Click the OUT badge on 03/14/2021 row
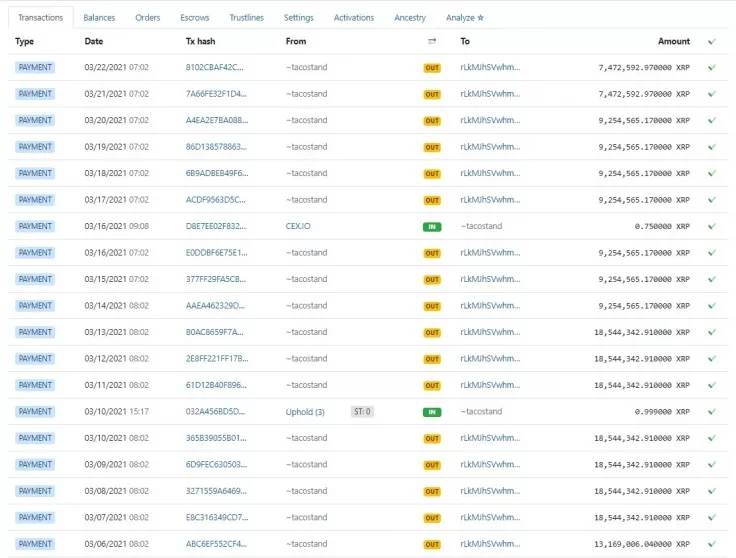This screenshot has width=736, height=558. (x=432, y=306)
